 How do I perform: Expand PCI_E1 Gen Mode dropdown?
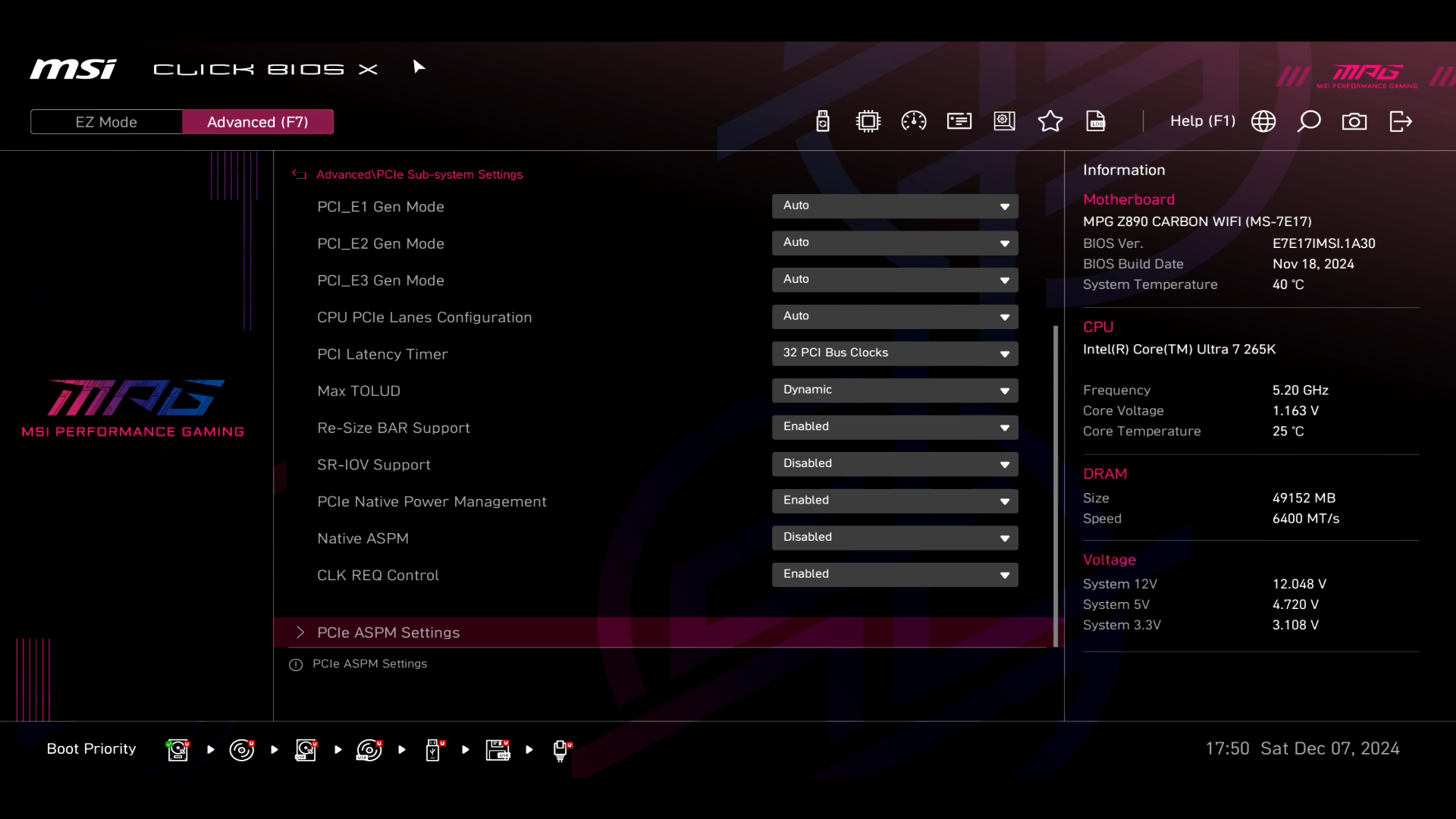click(895, 206)
